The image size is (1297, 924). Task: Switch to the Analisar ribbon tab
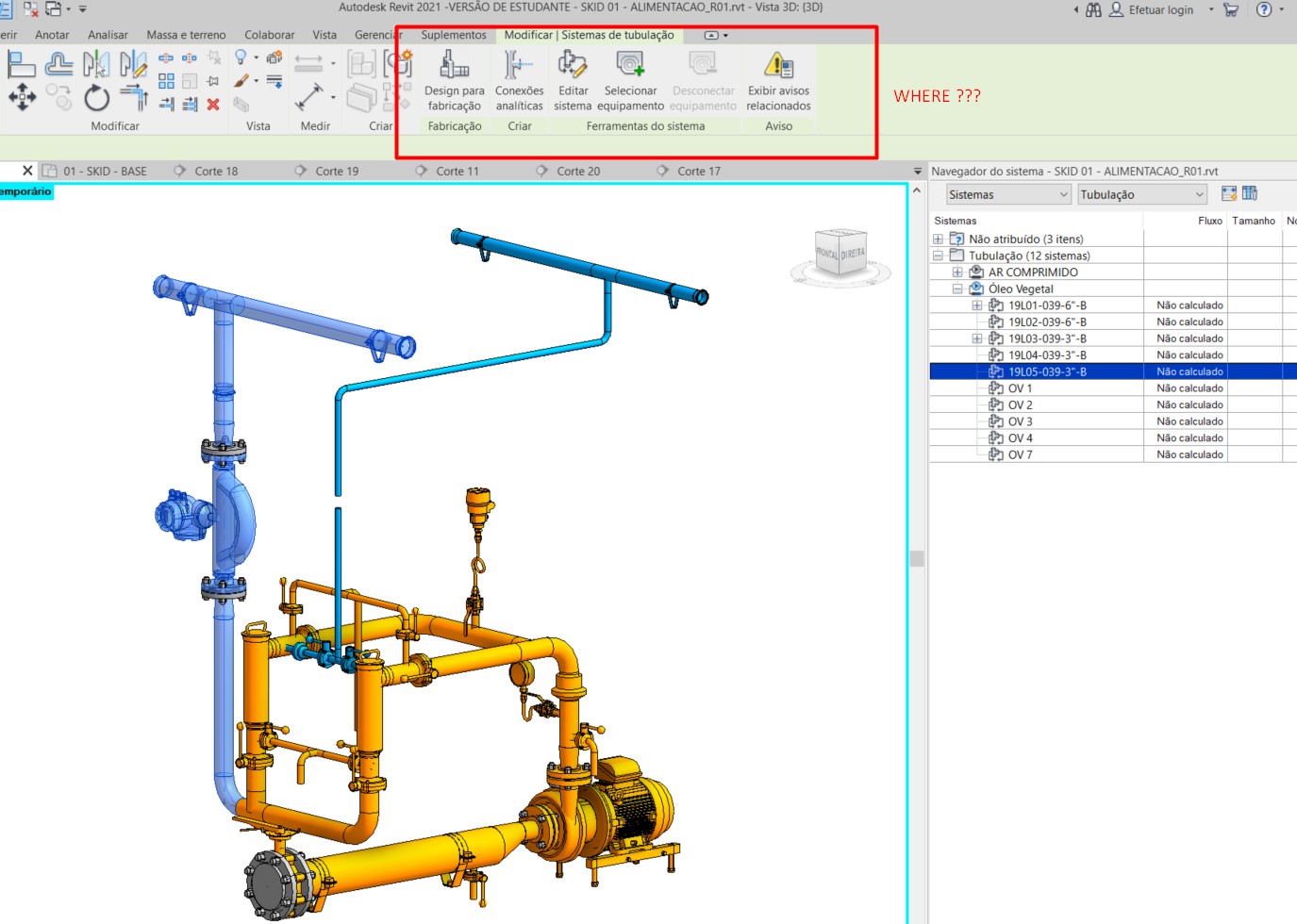(108, 35)
